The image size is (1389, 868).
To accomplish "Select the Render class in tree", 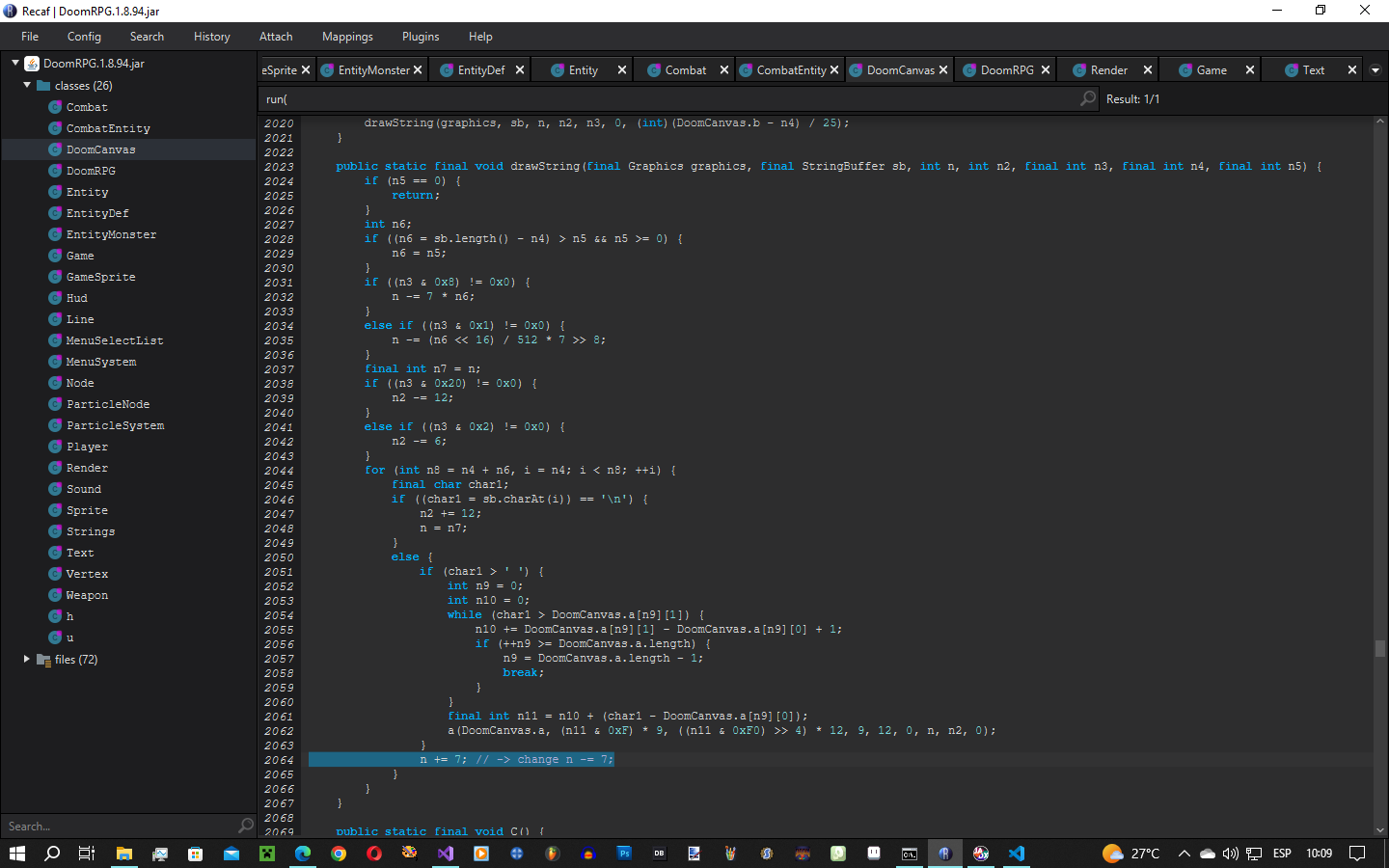I will click(x=87, y=468).
